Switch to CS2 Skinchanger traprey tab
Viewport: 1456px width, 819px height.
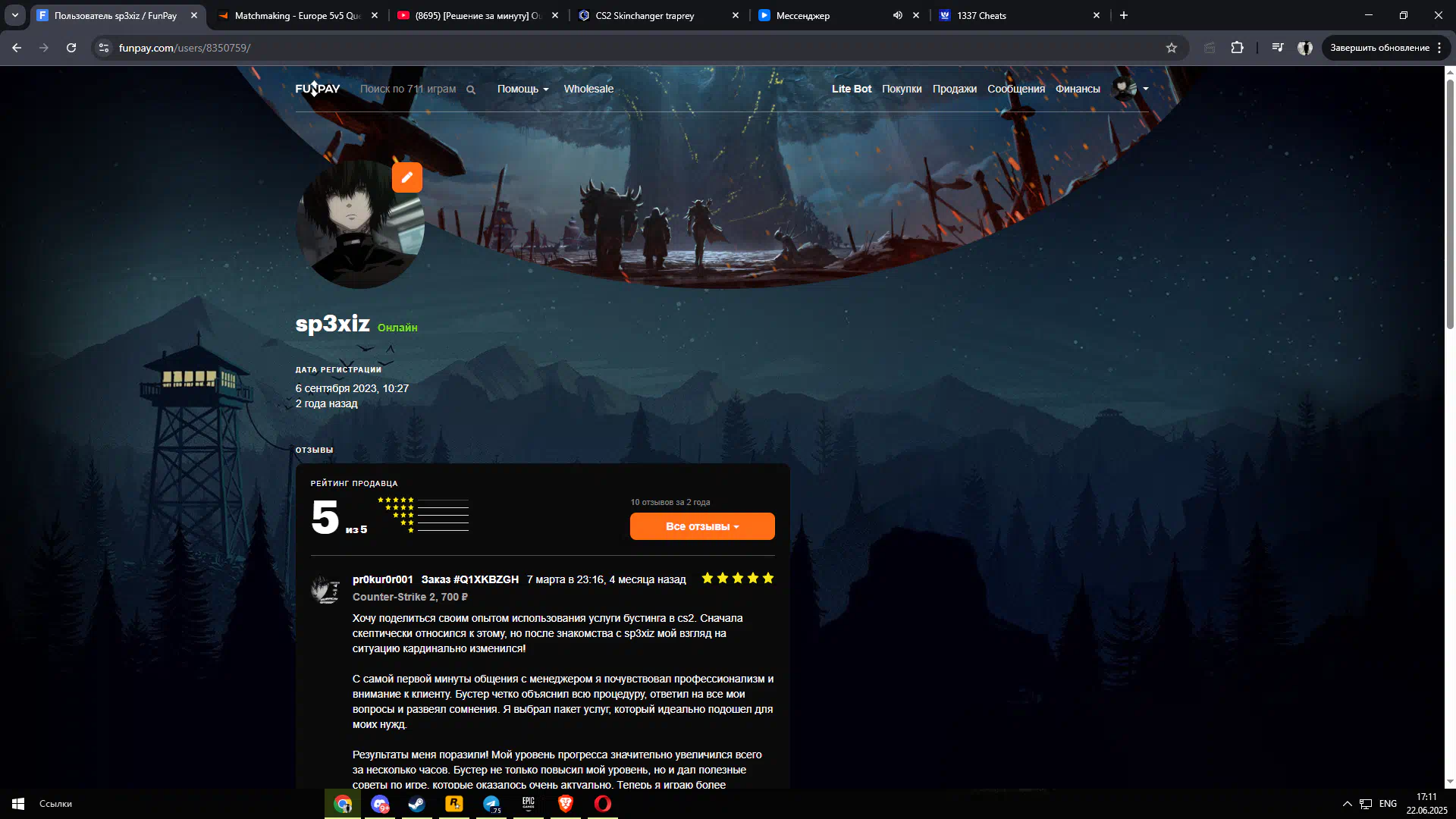coord(658,15)
